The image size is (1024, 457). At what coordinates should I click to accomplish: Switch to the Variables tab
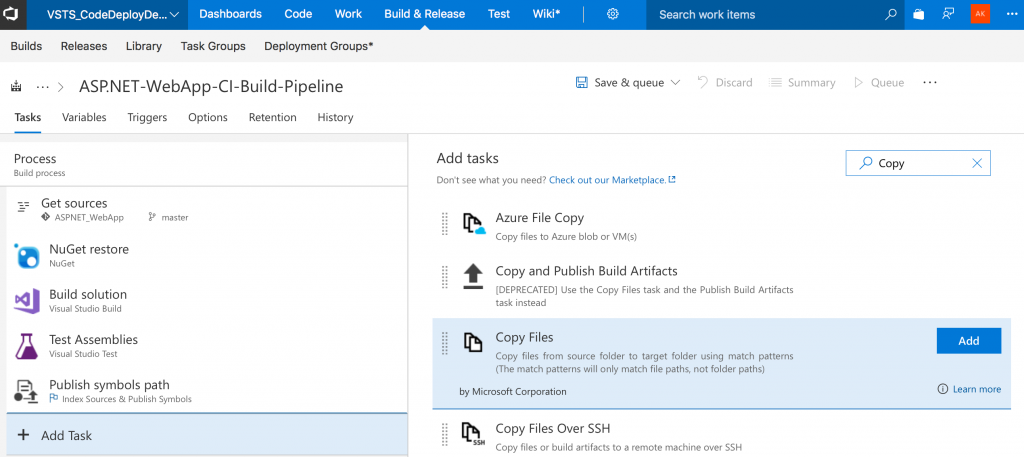tap(84, 118)
